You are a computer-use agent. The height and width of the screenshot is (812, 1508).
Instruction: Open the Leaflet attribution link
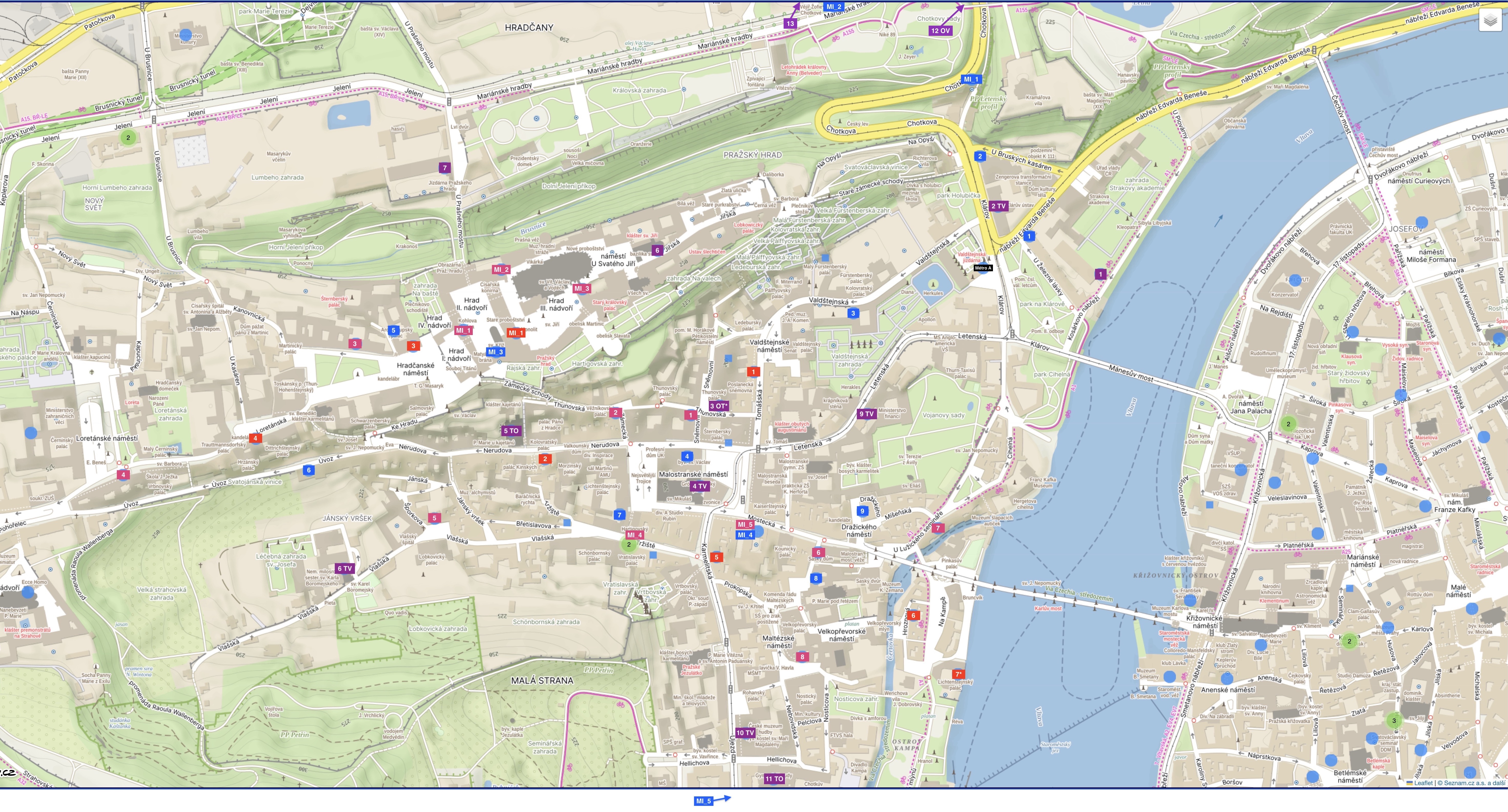pos(1420,783)
